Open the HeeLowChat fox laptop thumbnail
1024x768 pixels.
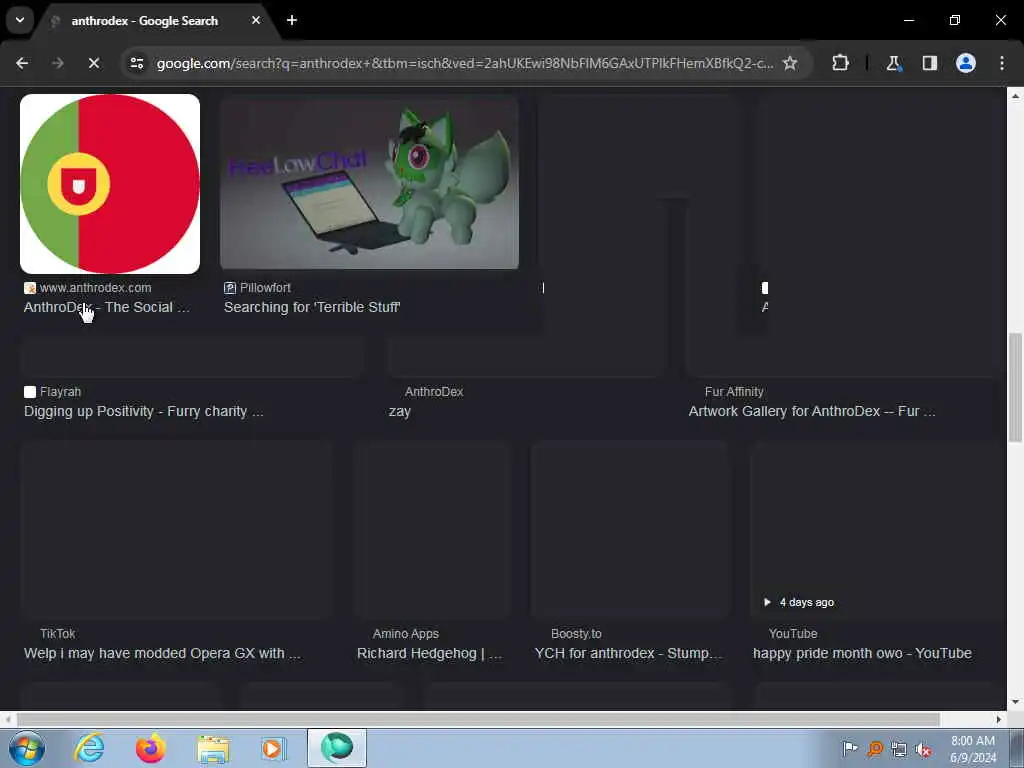pyautogui.click(x=369, y=182)
